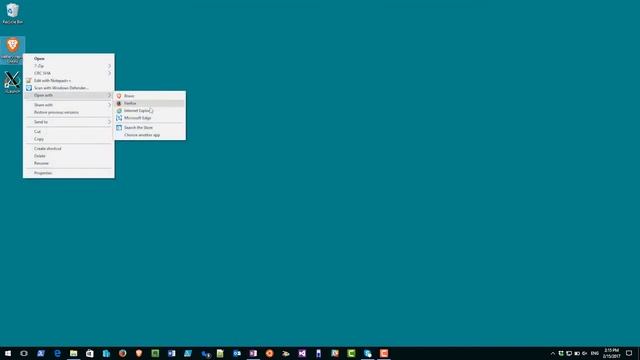Viewport: 640px width, 360px height.
Task: Launch Microsoft Edge from the taskbar
Action: coord(57,353)
